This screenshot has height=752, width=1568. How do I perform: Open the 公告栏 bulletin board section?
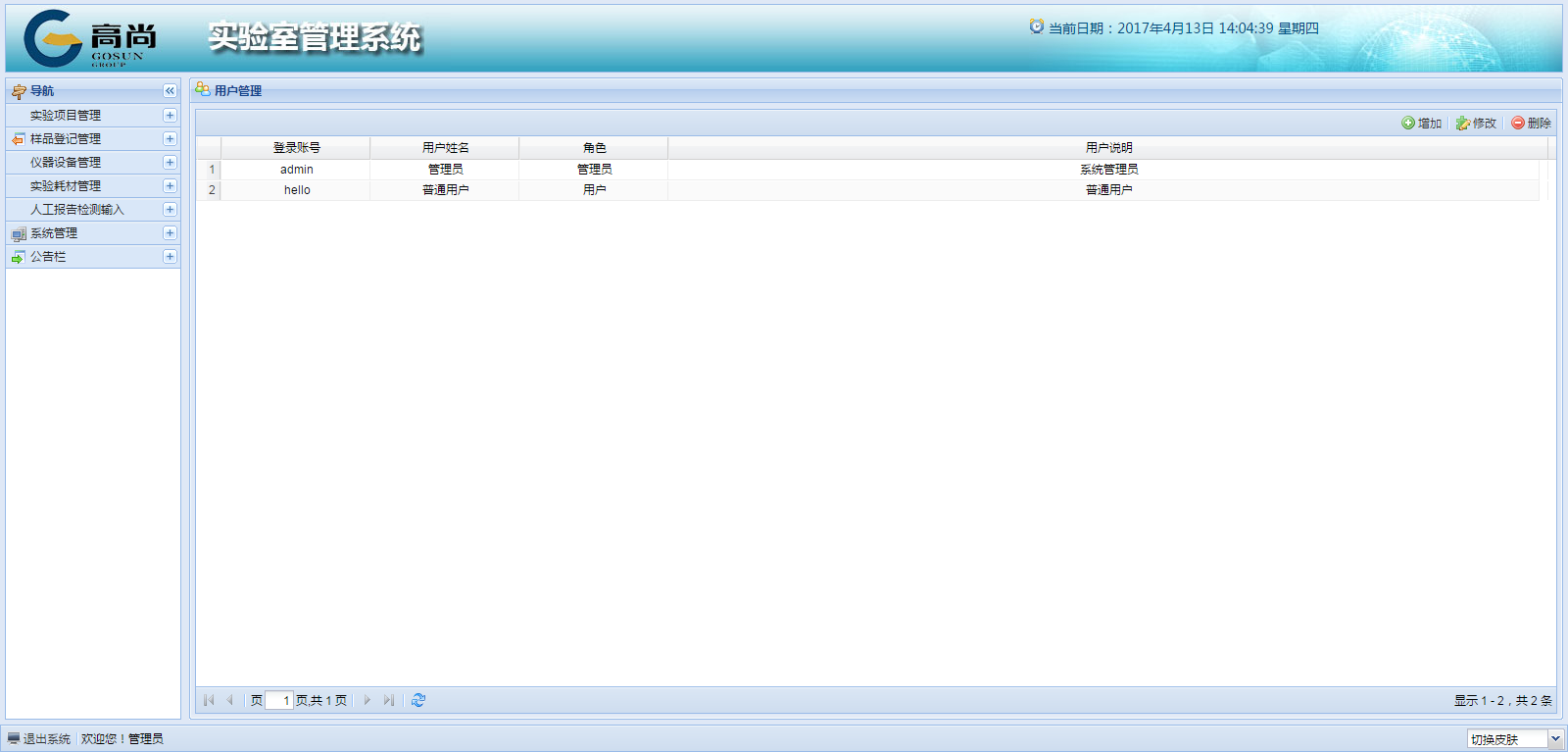[48, 257]
